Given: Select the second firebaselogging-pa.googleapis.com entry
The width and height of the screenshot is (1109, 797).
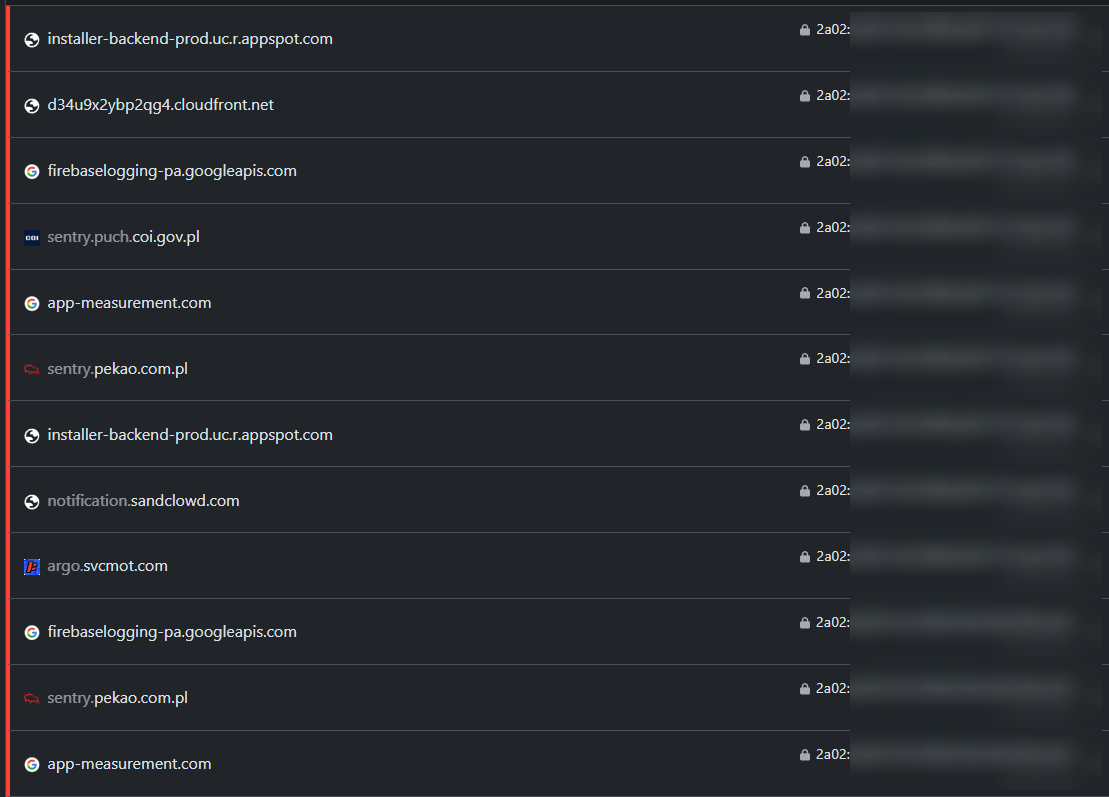Looking at the screenshot, I should (x=172, y=632).
